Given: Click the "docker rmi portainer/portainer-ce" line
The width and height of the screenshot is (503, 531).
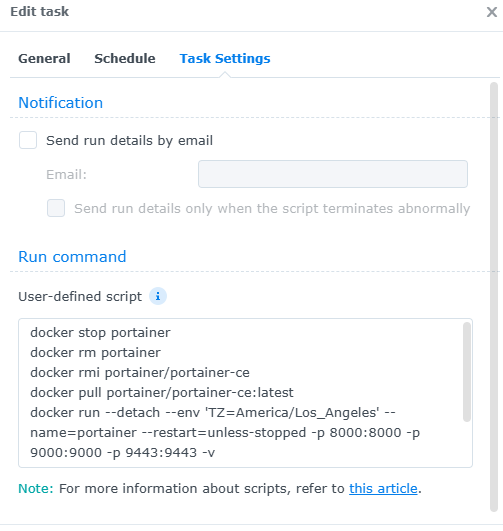Looking at the screenshot, I should coord(140,373).
